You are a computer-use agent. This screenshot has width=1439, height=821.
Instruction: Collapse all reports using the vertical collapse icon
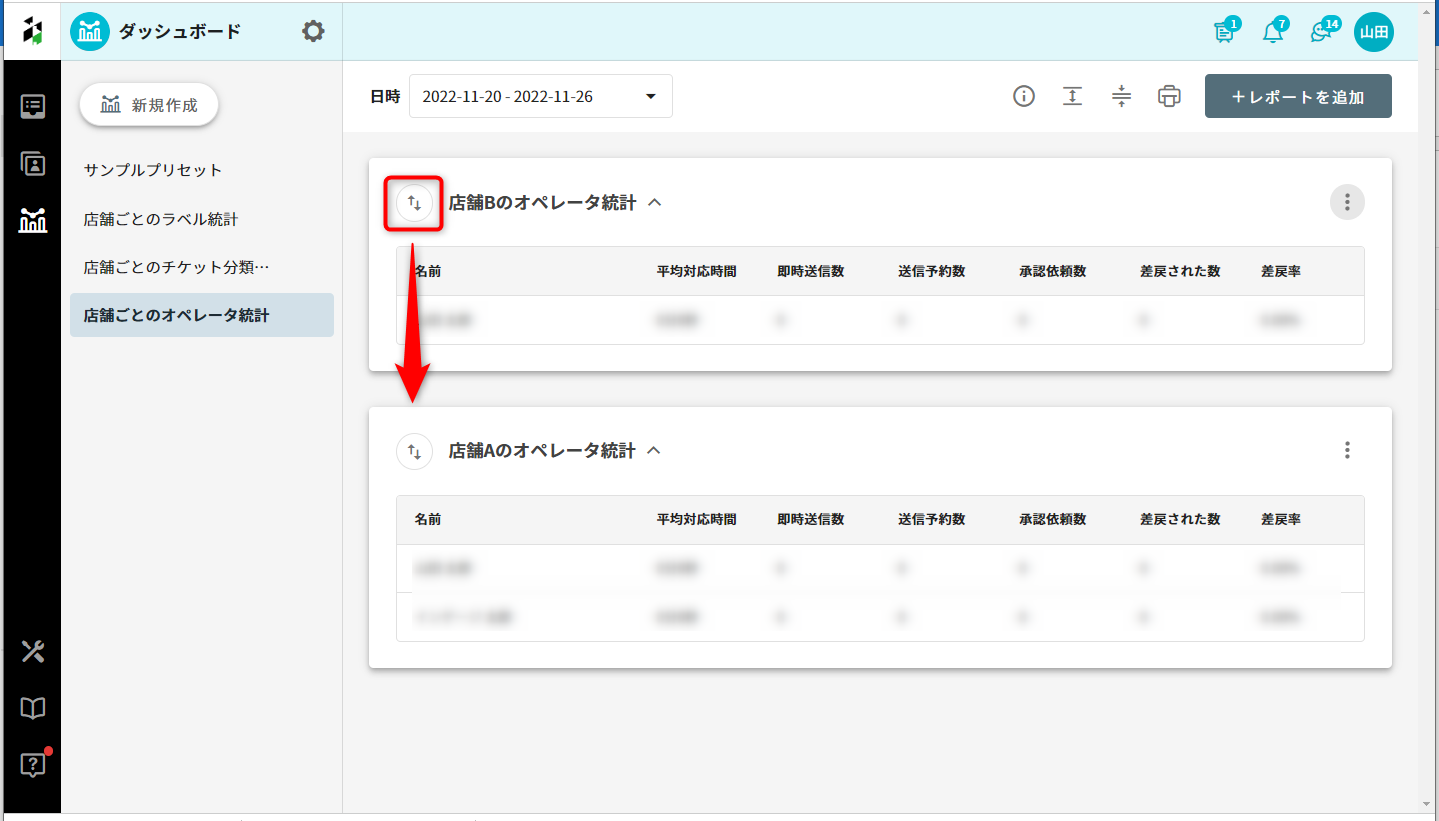coord(1121,97)
